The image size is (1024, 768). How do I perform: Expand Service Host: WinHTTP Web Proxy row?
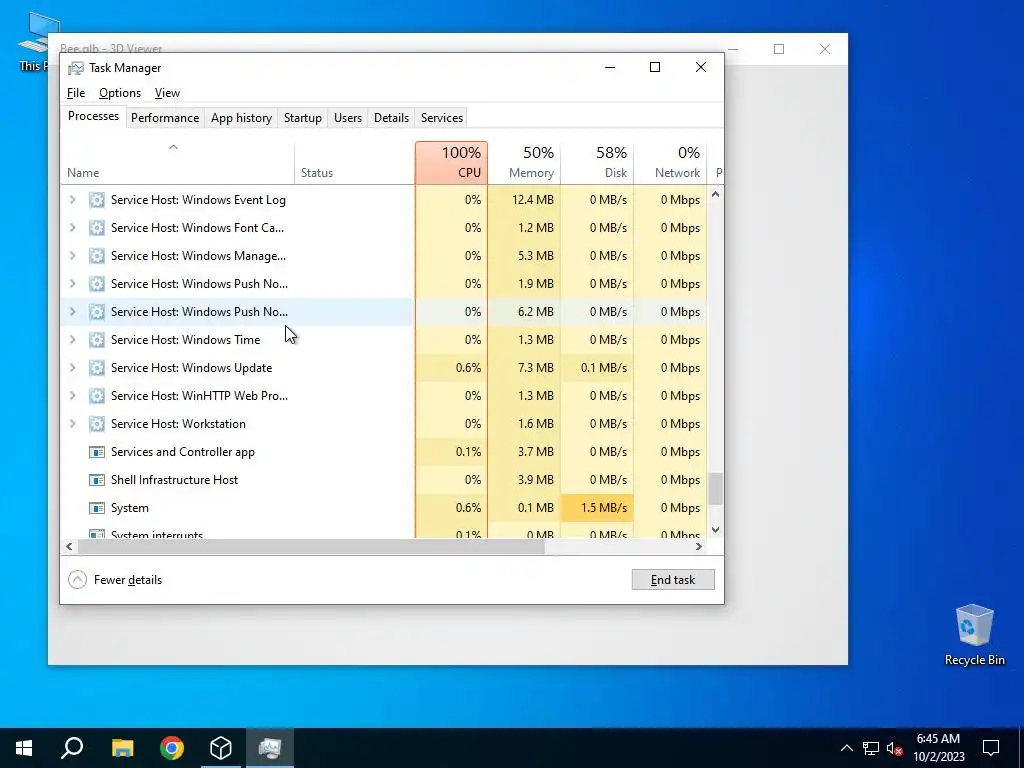(72, 396)
